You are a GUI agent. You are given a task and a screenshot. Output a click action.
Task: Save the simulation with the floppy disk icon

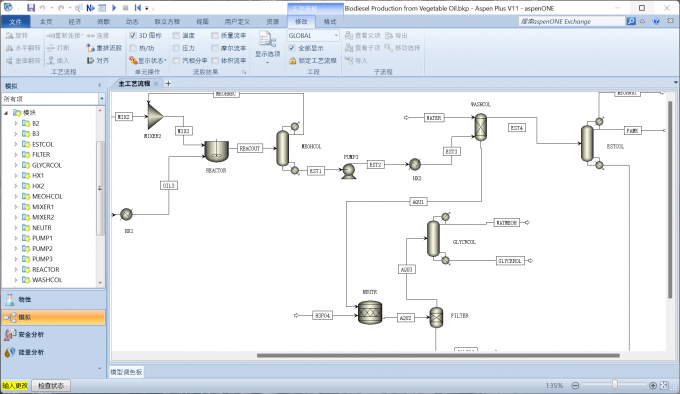(31, 8)
